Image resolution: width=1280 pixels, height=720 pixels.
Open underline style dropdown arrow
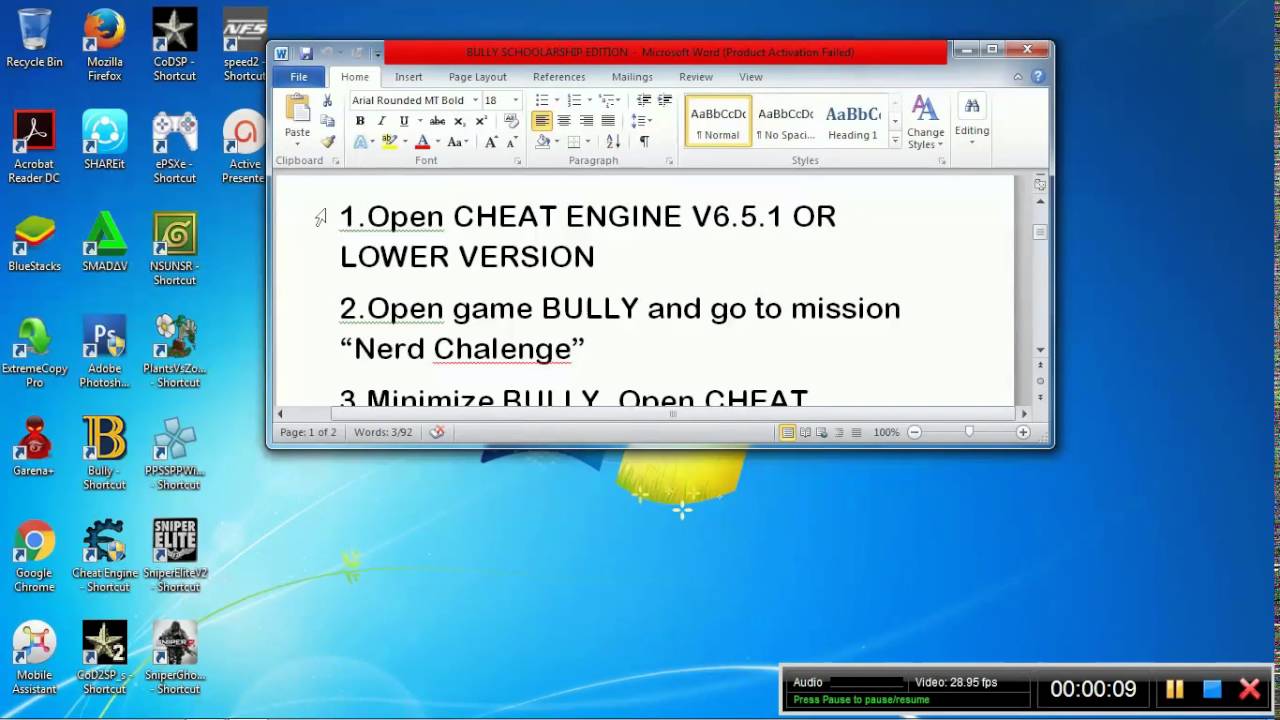[x=419, y=121]
